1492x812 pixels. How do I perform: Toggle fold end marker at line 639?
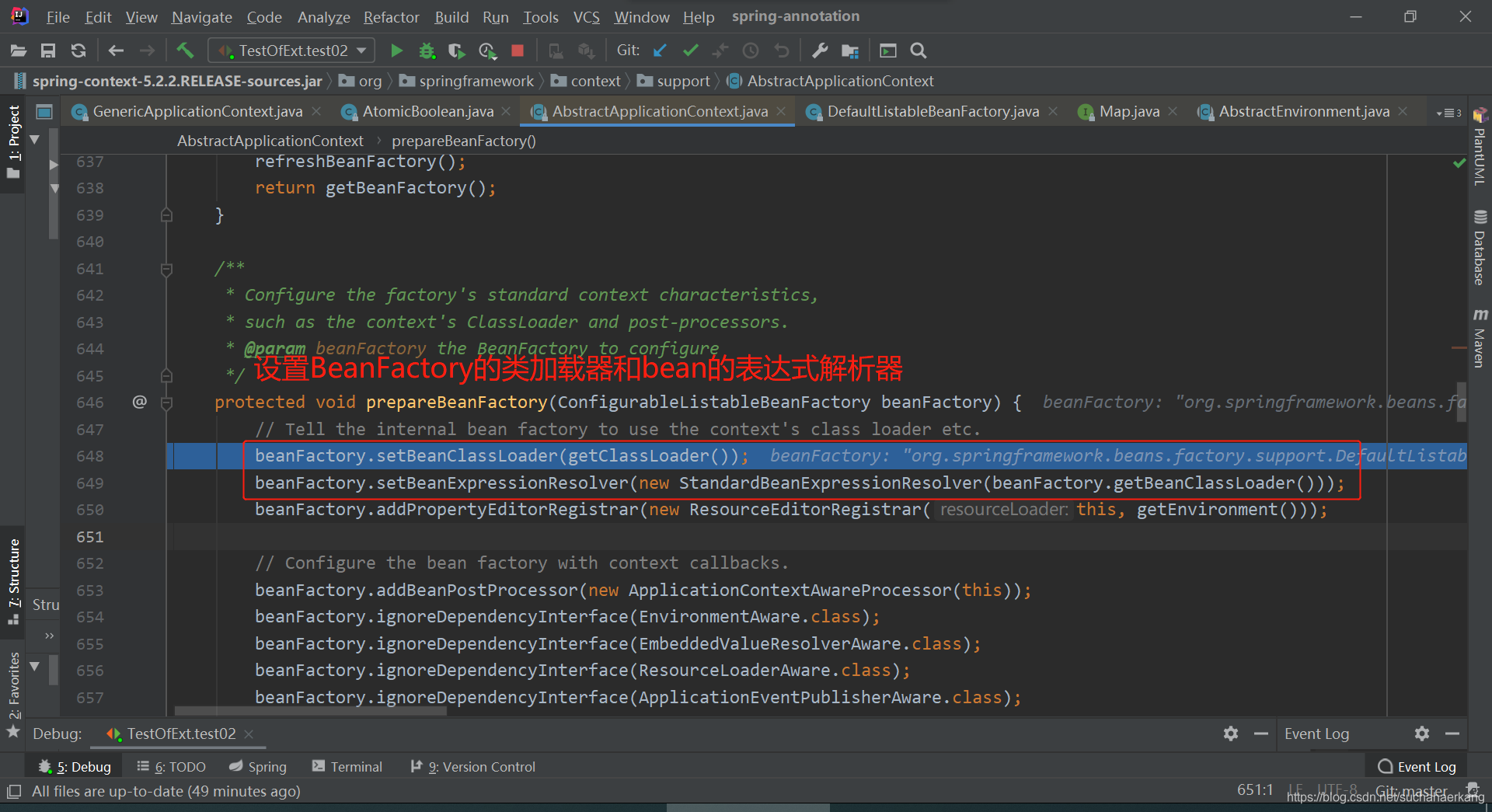tap(166, 215)
